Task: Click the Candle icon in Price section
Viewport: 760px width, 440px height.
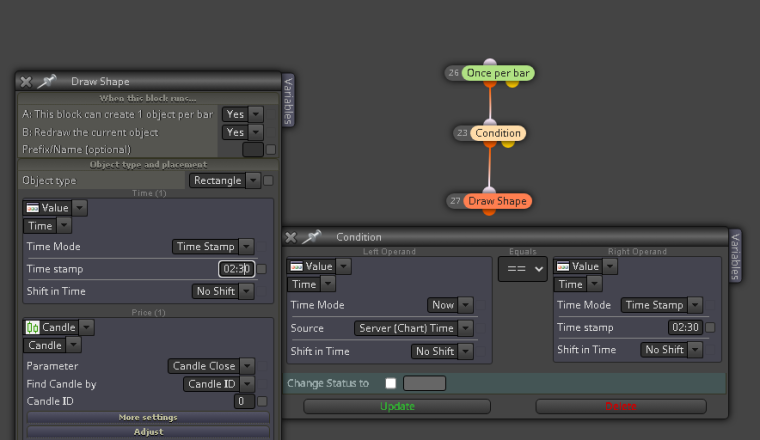Action: tap(32, 328)
